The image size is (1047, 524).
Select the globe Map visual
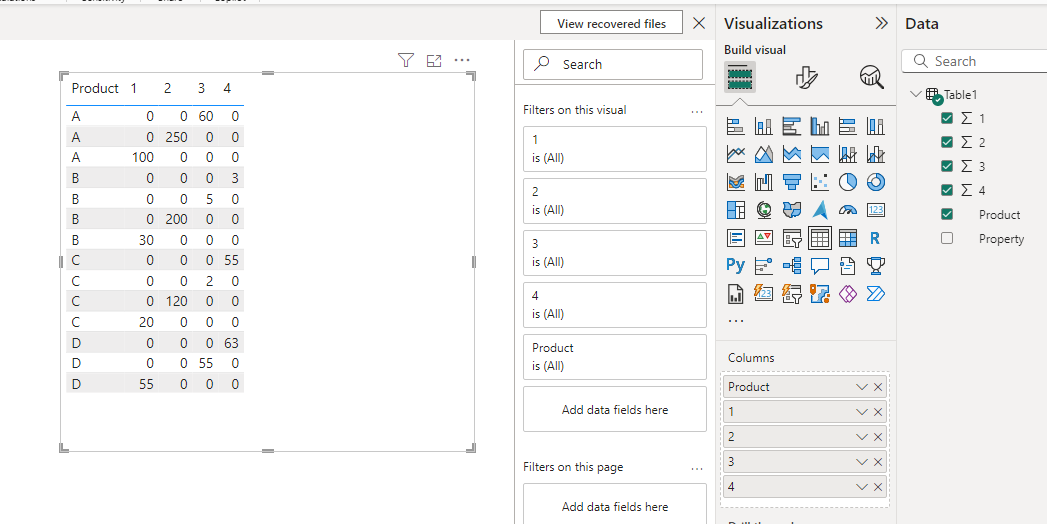pyautogui.click(x=764, y=210)
